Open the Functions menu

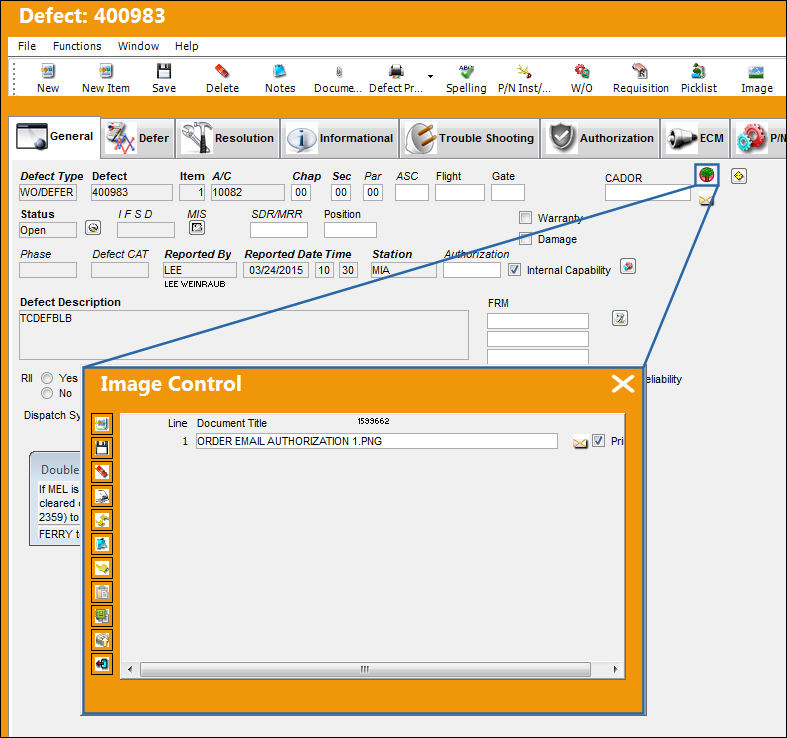tap(77, 46)
